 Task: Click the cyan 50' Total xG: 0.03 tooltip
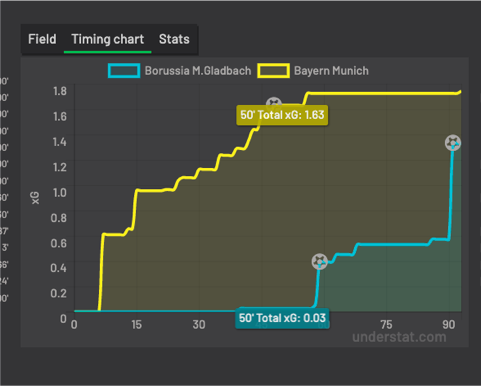pyautogui.click(x=282, y=318)
